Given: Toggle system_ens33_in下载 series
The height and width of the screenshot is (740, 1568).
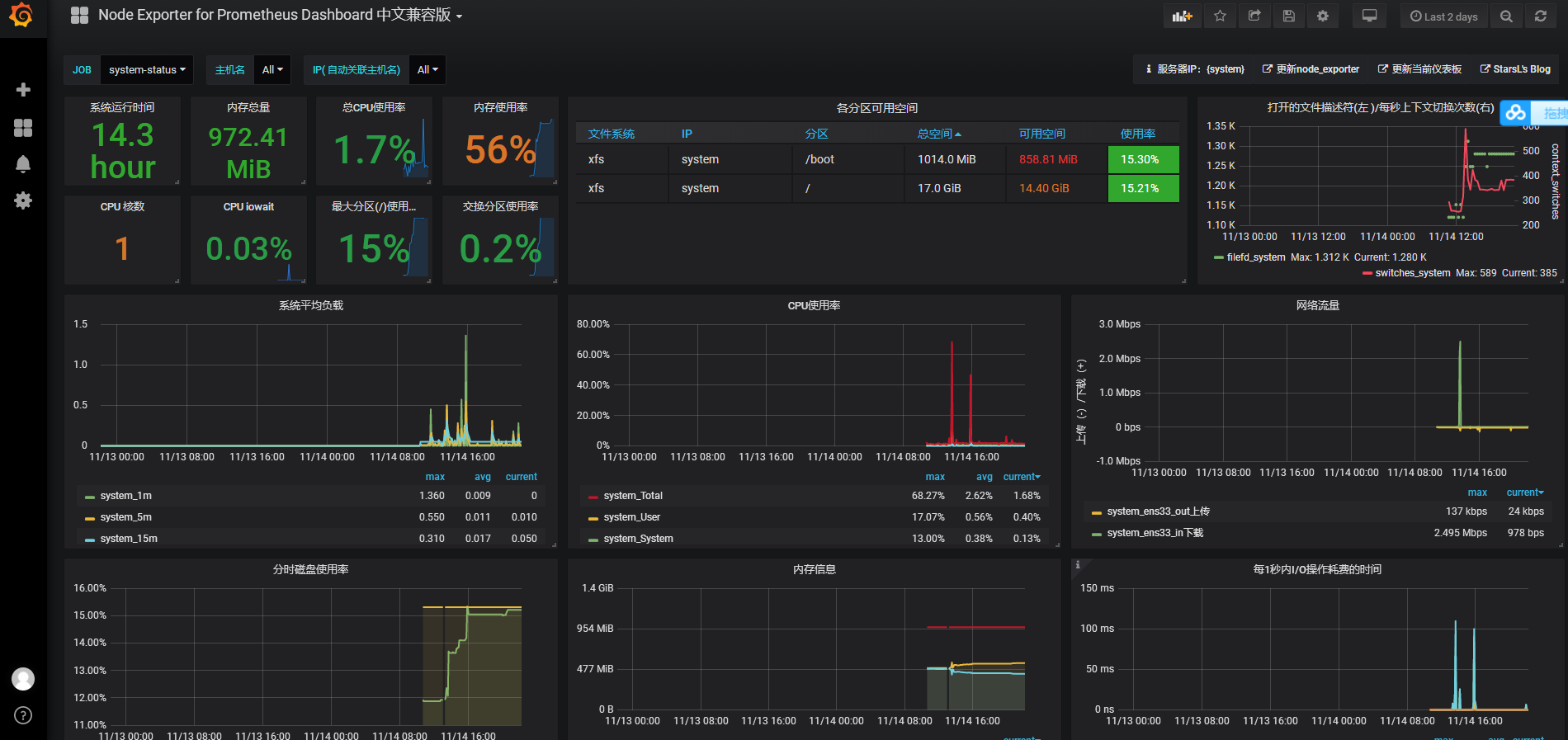Looking at the screenshot, I should (x=1155, y=533).
